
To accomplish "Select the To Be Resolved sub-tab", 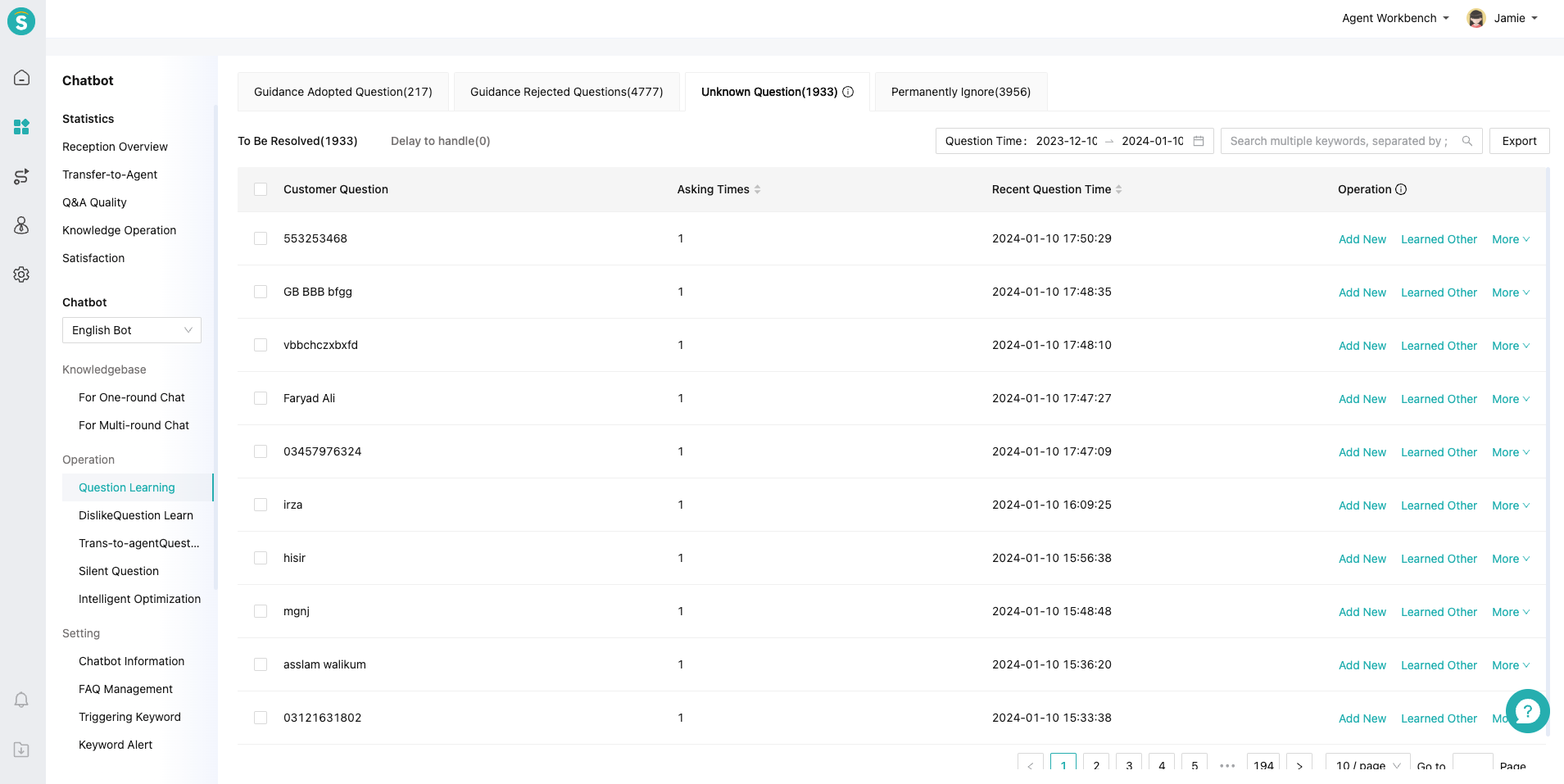I will coord(297,141).
